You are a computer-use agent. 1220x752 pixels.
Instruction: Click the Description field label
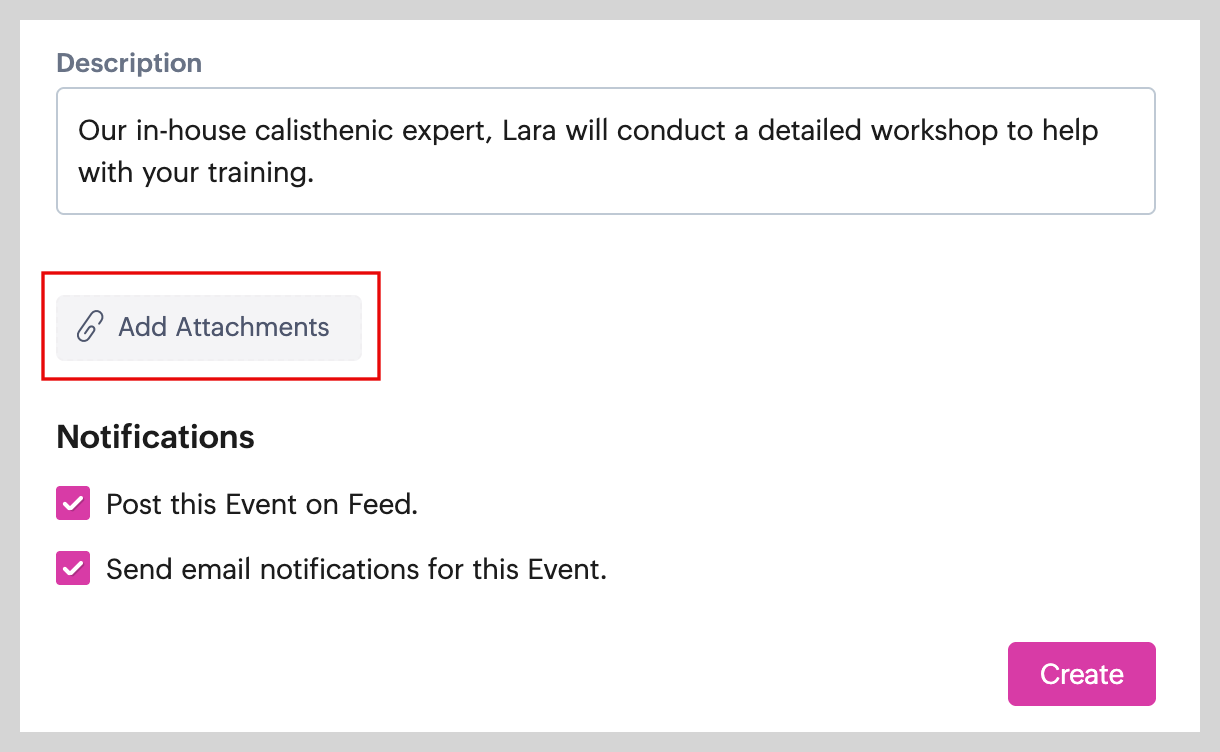tap(129, 63)
